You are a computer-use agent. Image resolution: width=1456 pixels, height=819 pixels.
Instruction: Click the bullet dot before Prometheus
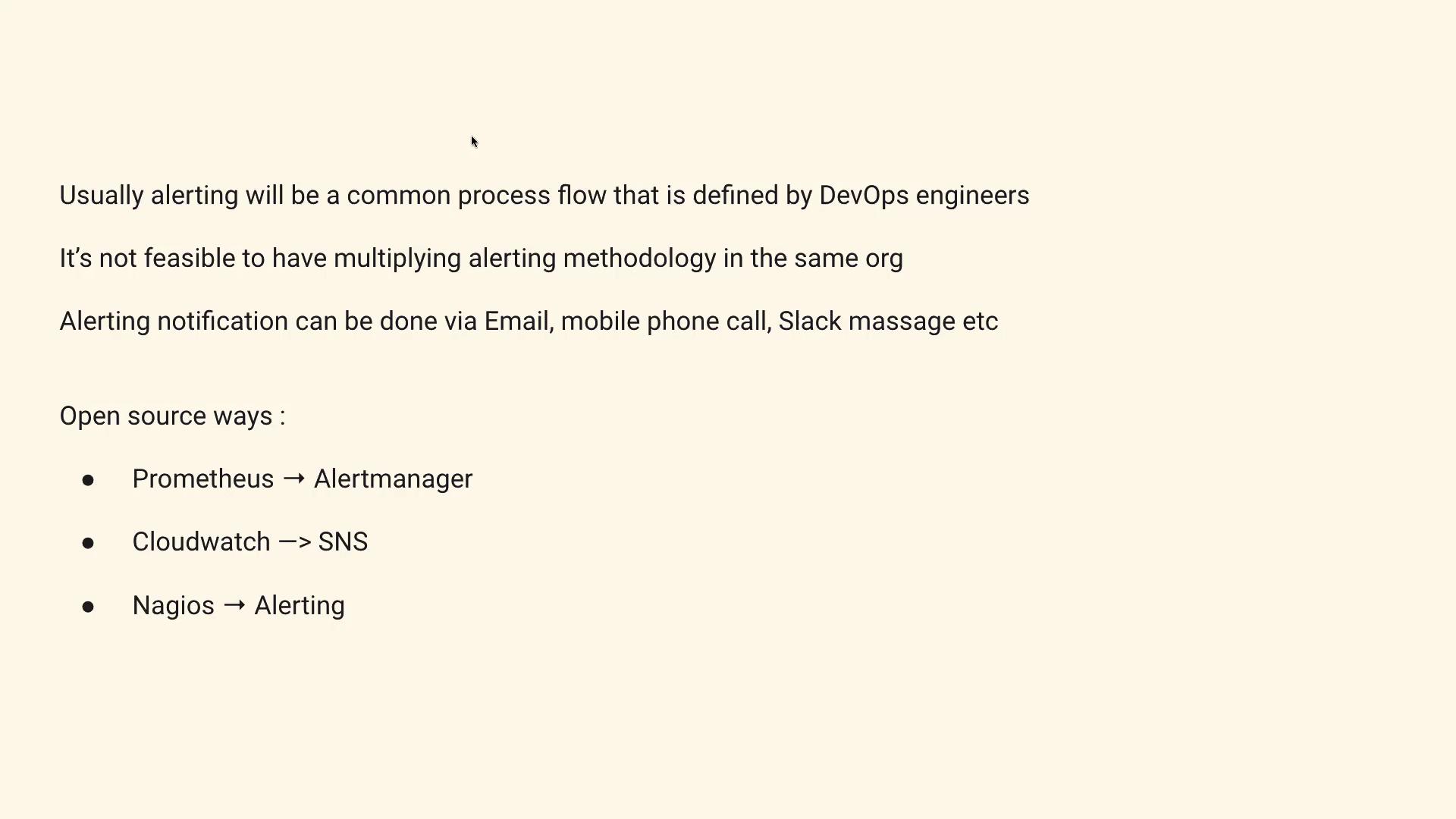point(88,480)
